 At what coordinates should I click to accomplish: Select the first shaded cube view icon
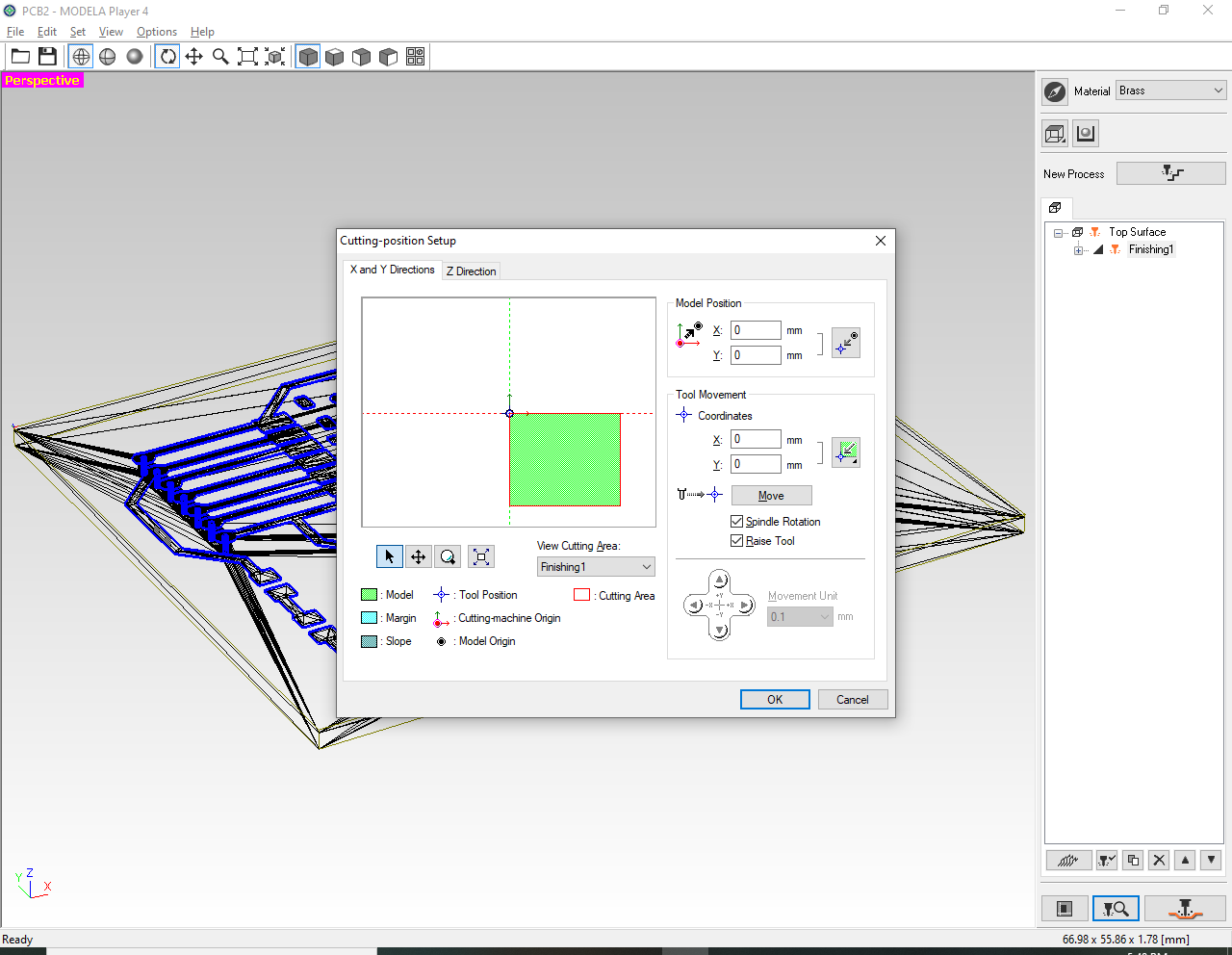pyautogui.click(x=308, y=57)
